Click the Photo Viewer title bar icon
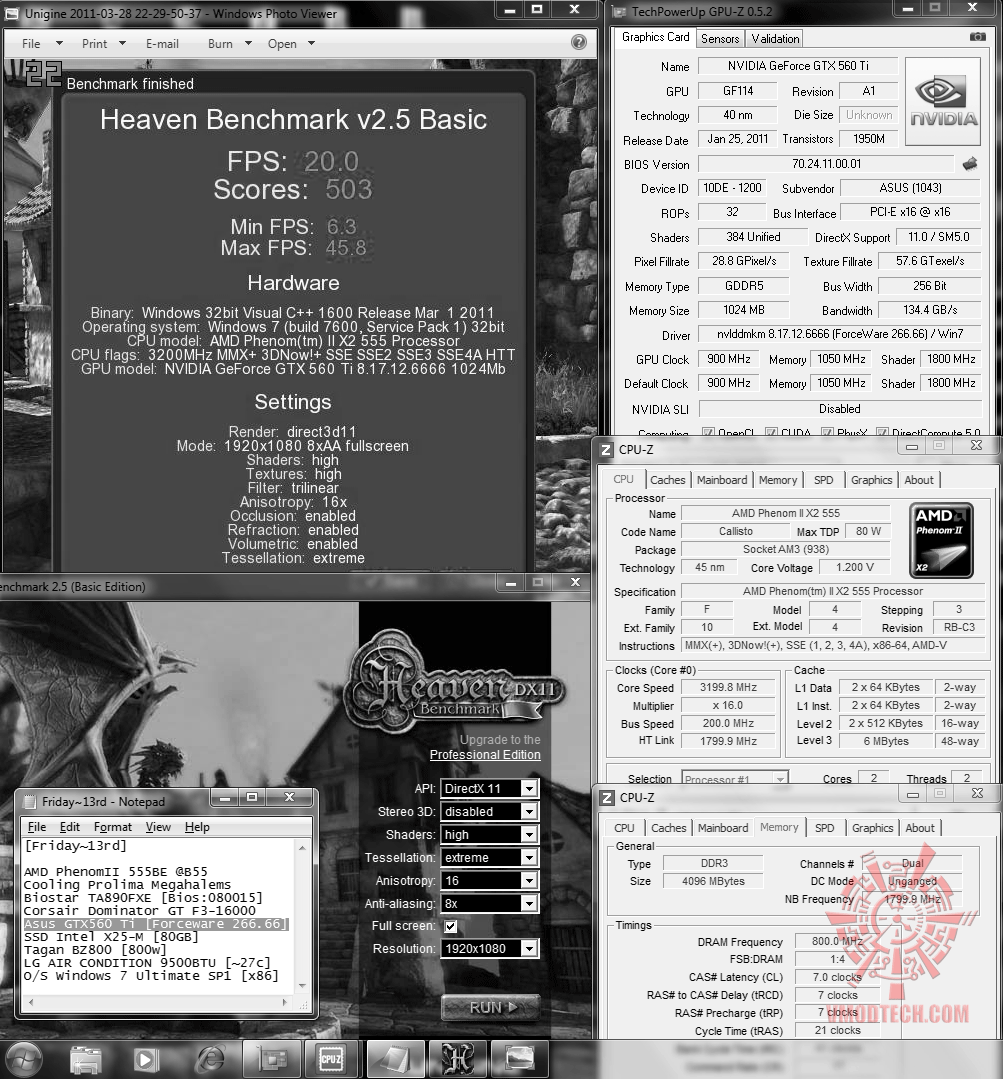Screen dimensions: 1003x1079 pyautogui.click(x=12, y=13)
